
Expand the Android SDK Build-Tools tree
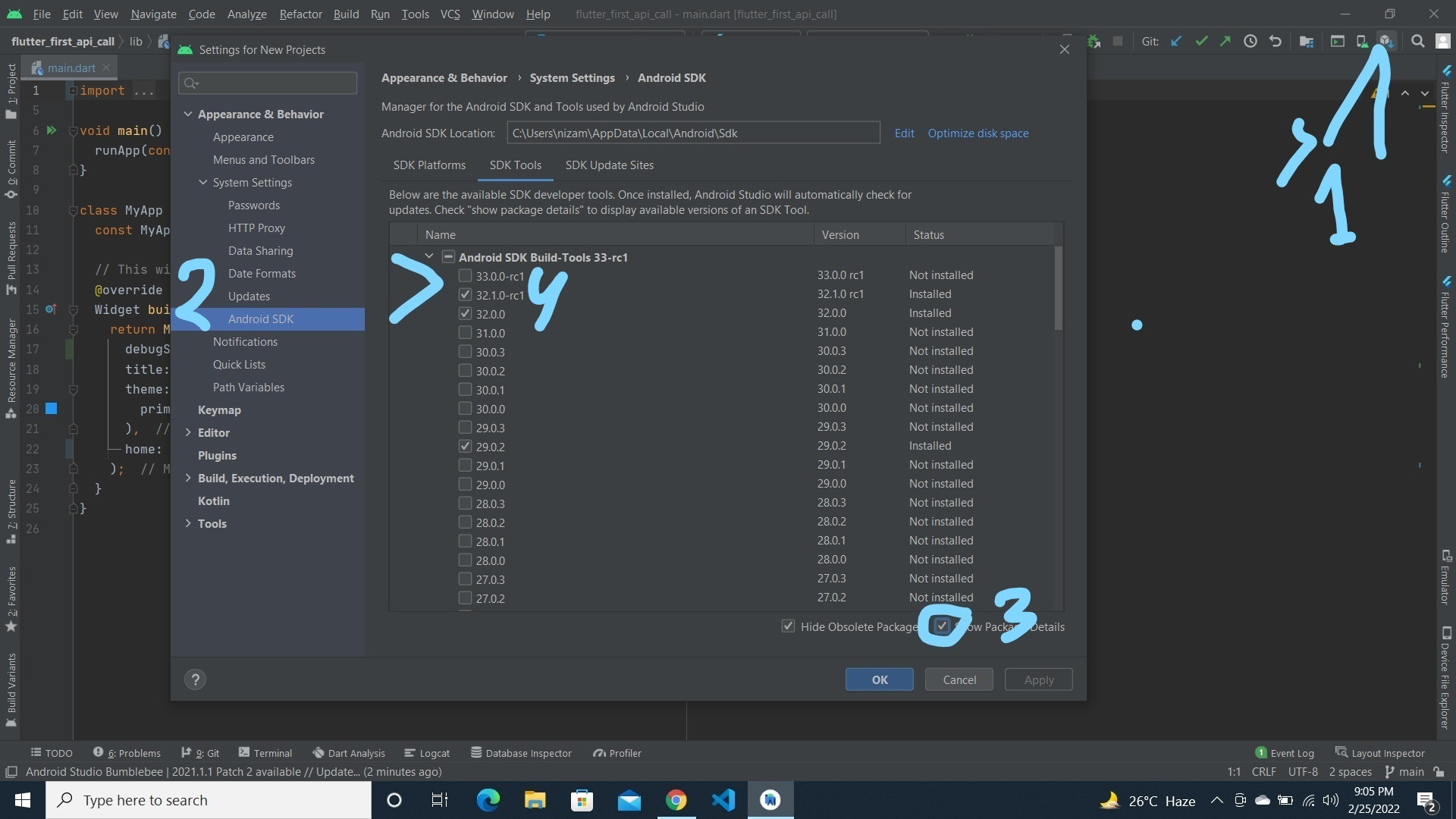tap(427, 257)
